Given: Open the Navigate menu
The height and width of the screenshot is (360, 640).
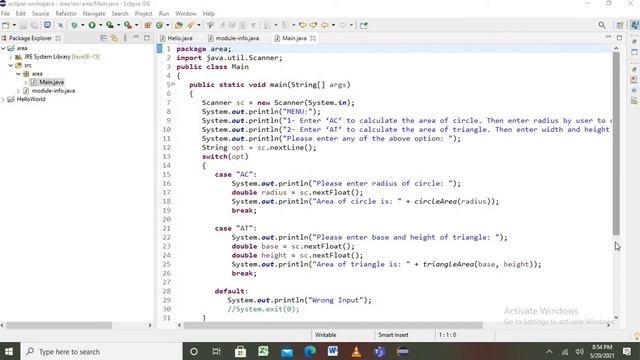Looking at the screenshot, I should point(94,13).
